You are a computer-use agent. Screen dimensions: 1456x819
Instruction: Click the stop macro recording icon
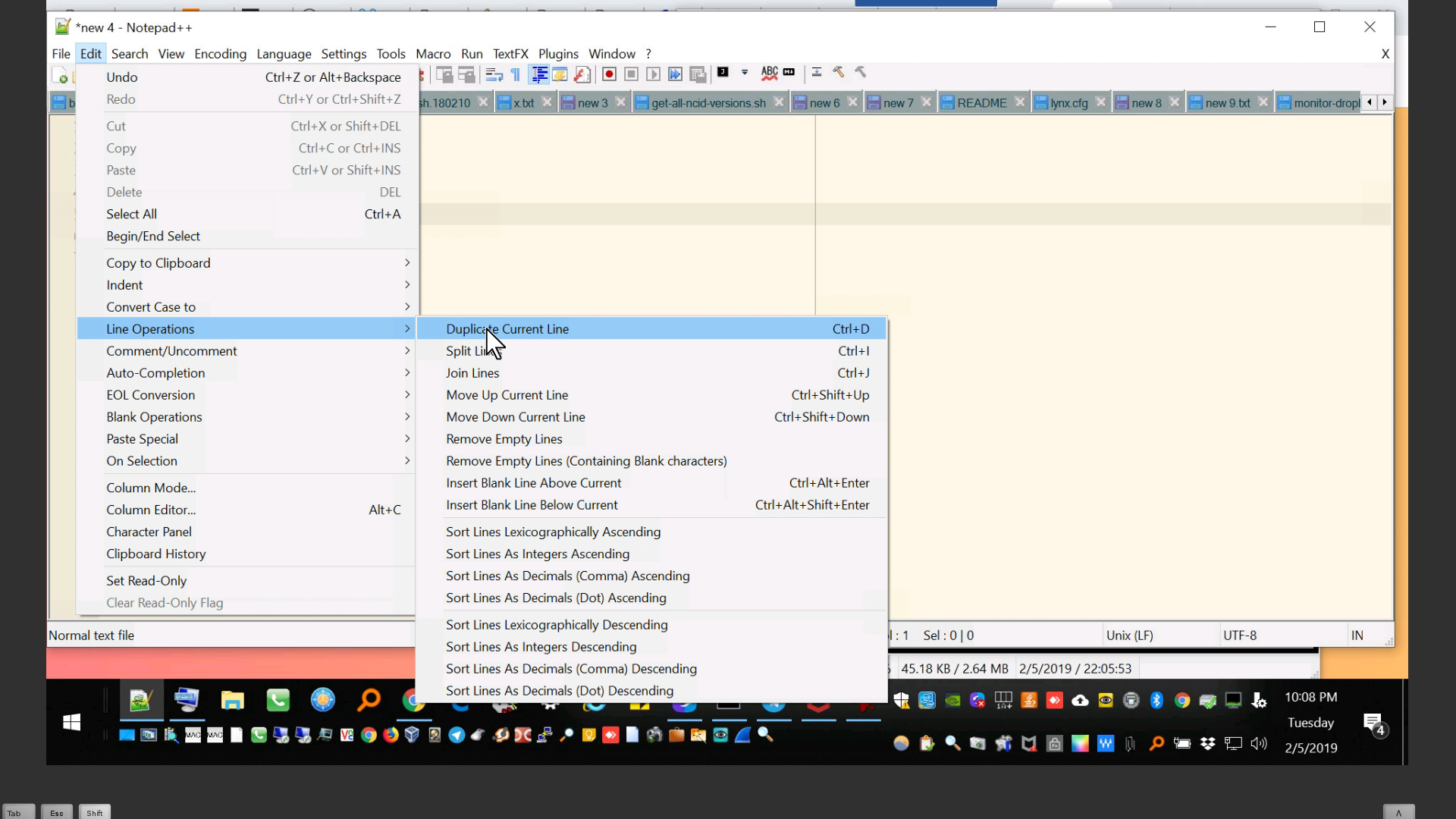[632, 74]
